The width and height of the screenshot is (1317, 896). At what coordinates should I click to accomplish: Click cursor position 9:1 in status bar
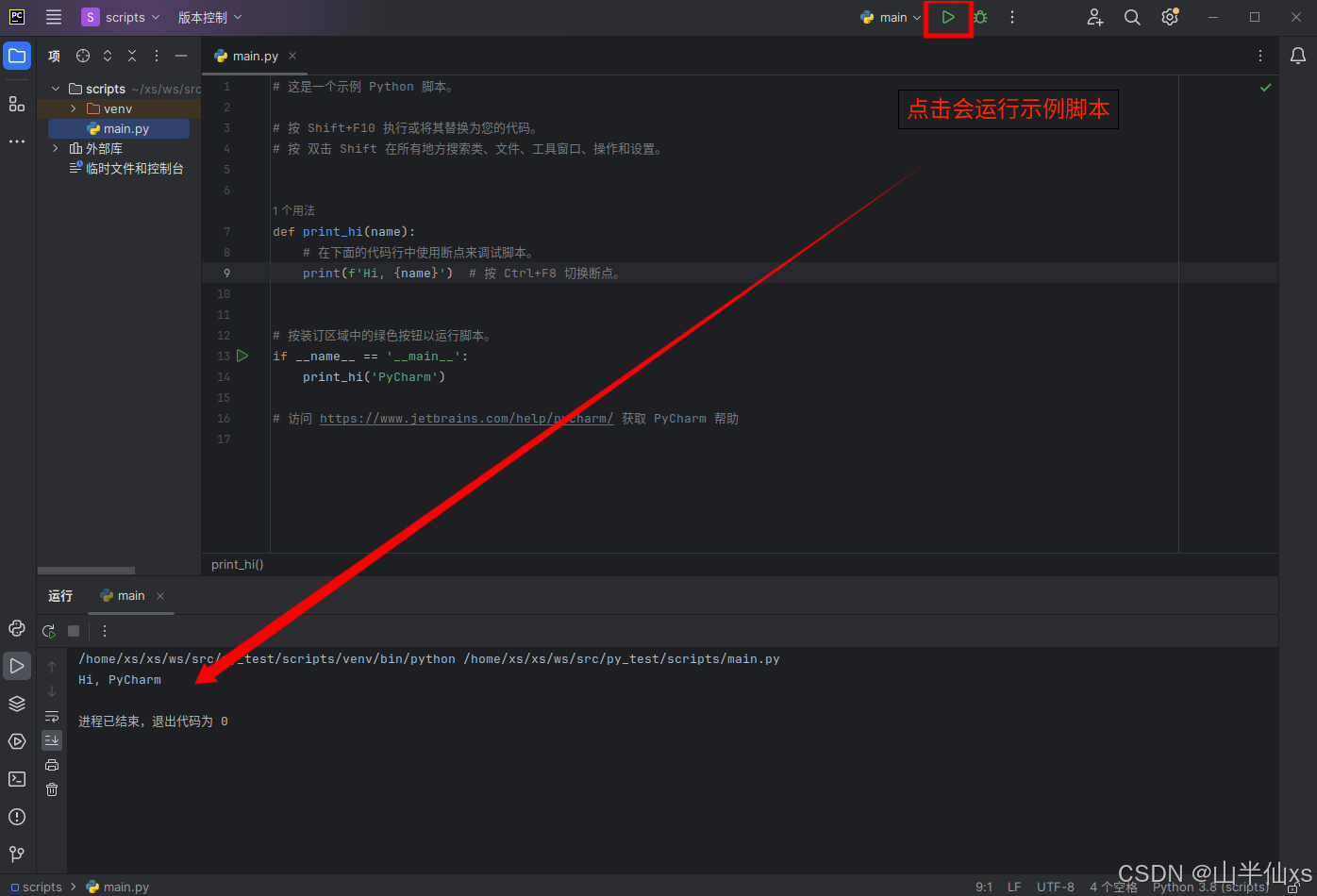click(984, 887)
